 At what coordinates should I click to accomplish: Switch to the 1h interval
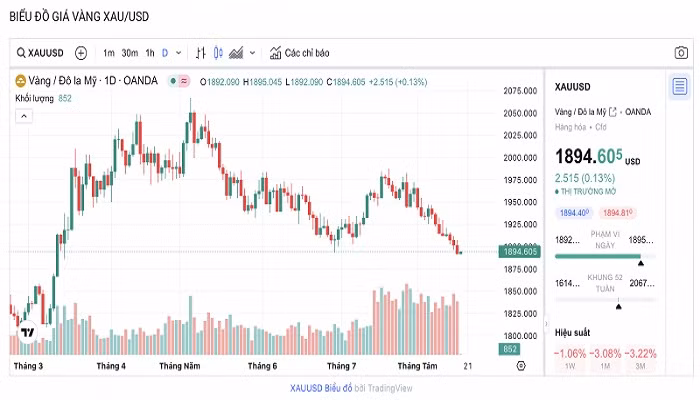point(149,53)
